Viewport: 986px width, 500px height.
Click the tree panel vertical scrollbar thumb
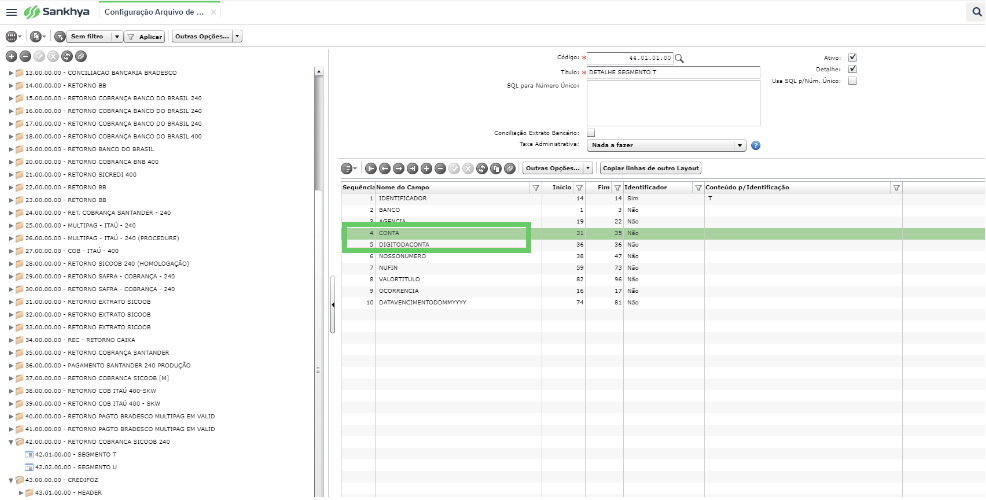pos(319,132)
